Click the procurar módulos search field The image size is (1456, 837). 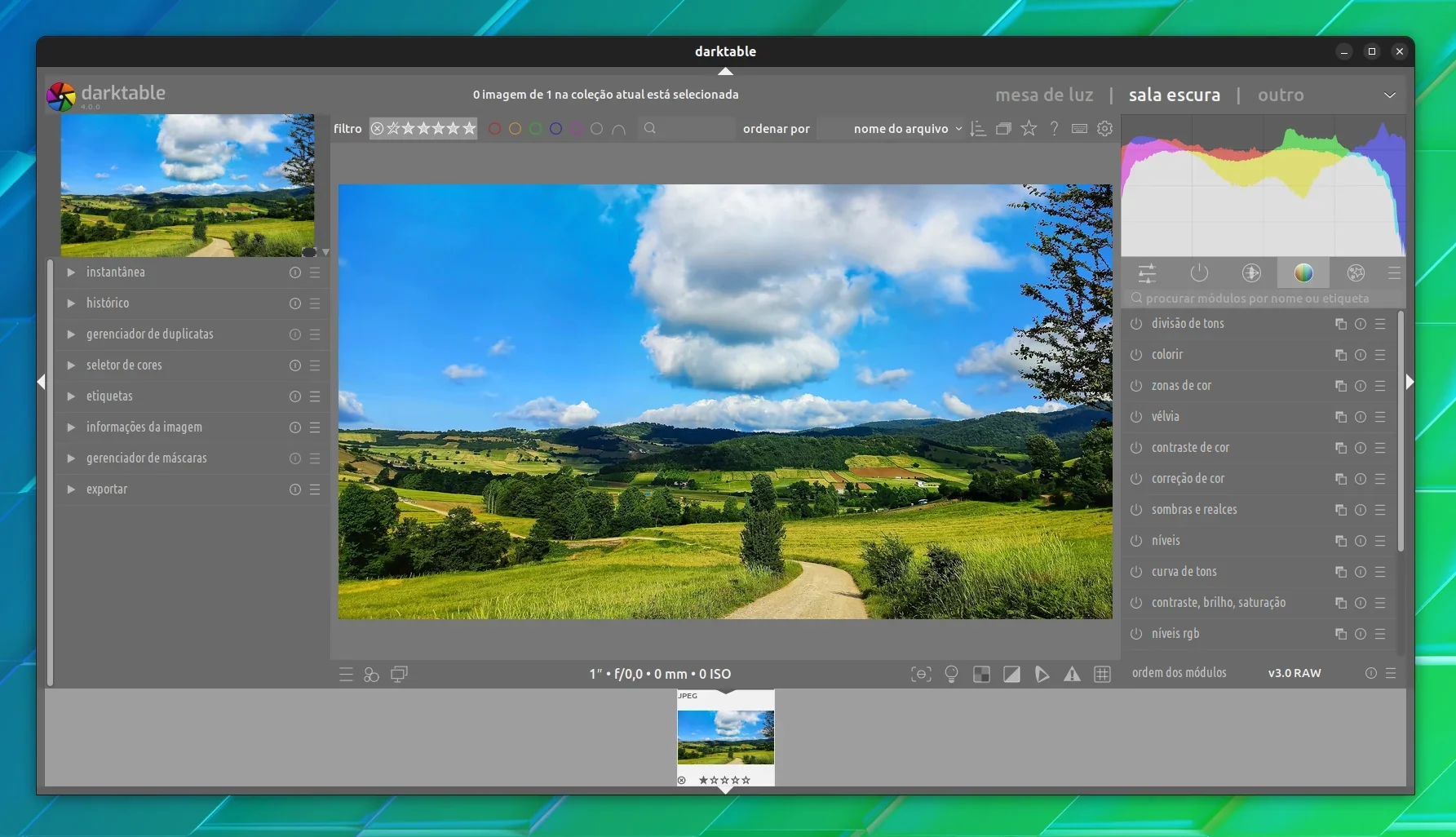point(1263,299)
